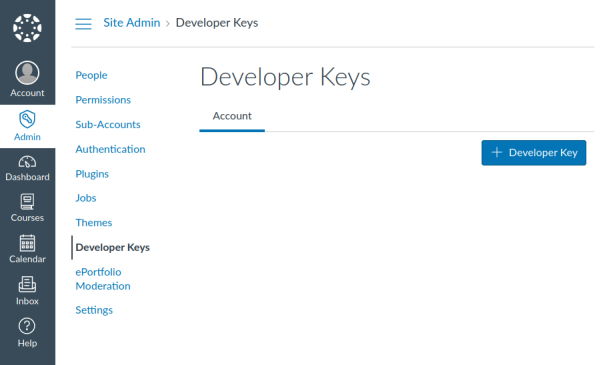This screenshot has height=365, width=607.
Task: Open Sub-Accounts link
Action: tap(108, 125)
